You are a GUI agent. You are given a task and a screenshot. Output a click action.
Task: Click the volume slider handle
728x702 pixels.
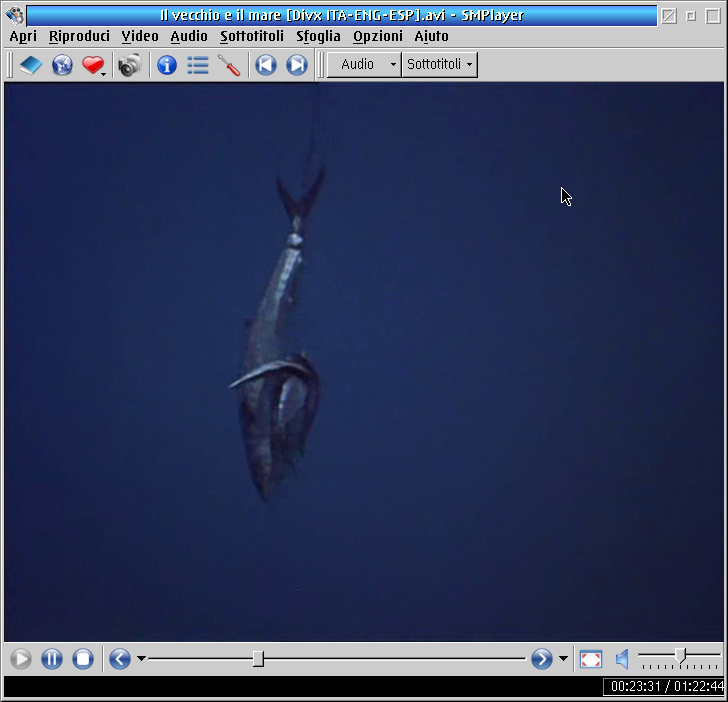point(680,656)
